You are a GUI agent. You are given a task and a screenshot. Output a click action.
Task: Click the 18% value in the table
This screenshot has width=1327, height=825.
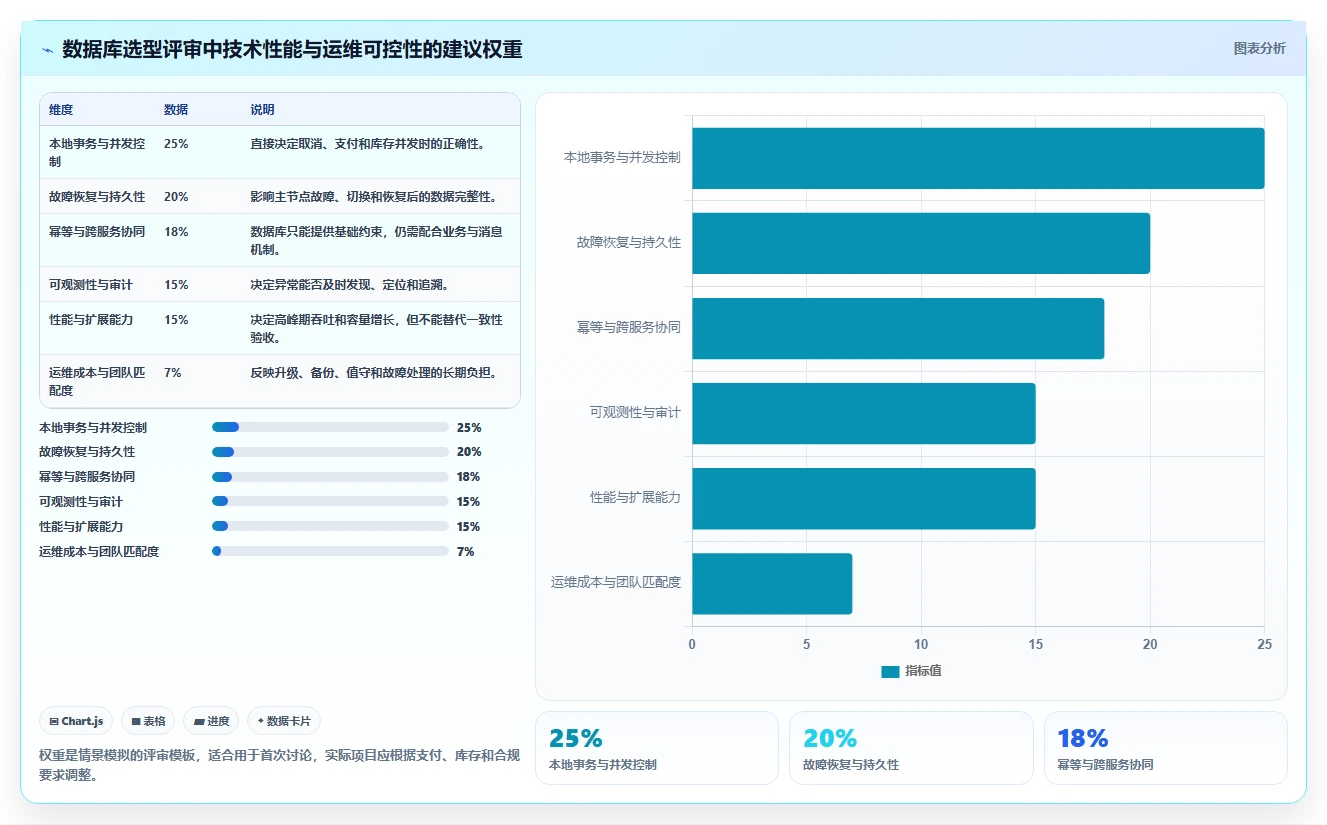tap(176, 232)
